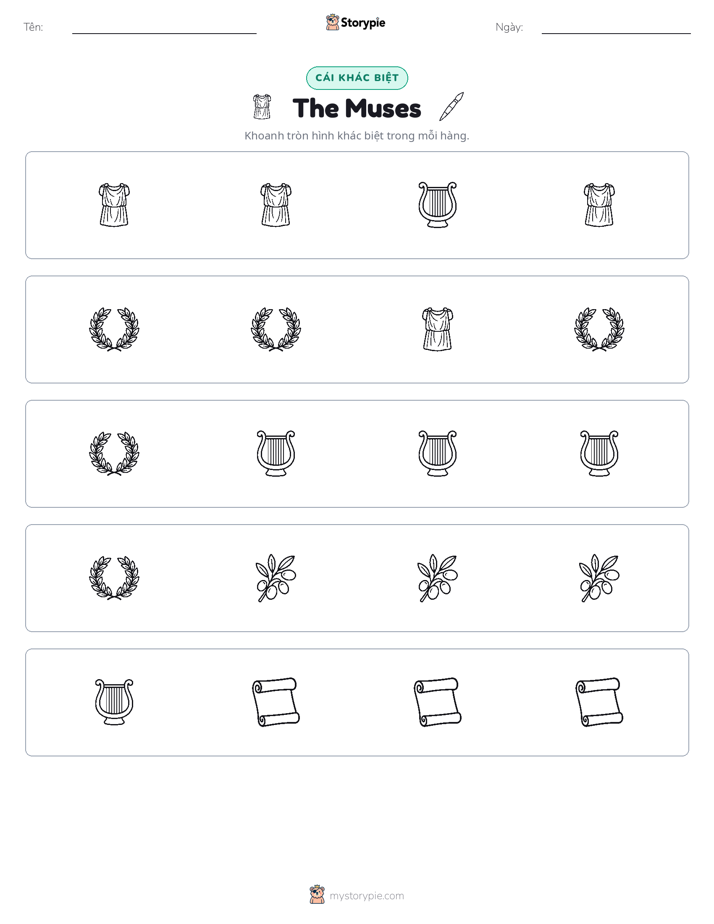Click the instruction text under the title

[x=357, y=136]
